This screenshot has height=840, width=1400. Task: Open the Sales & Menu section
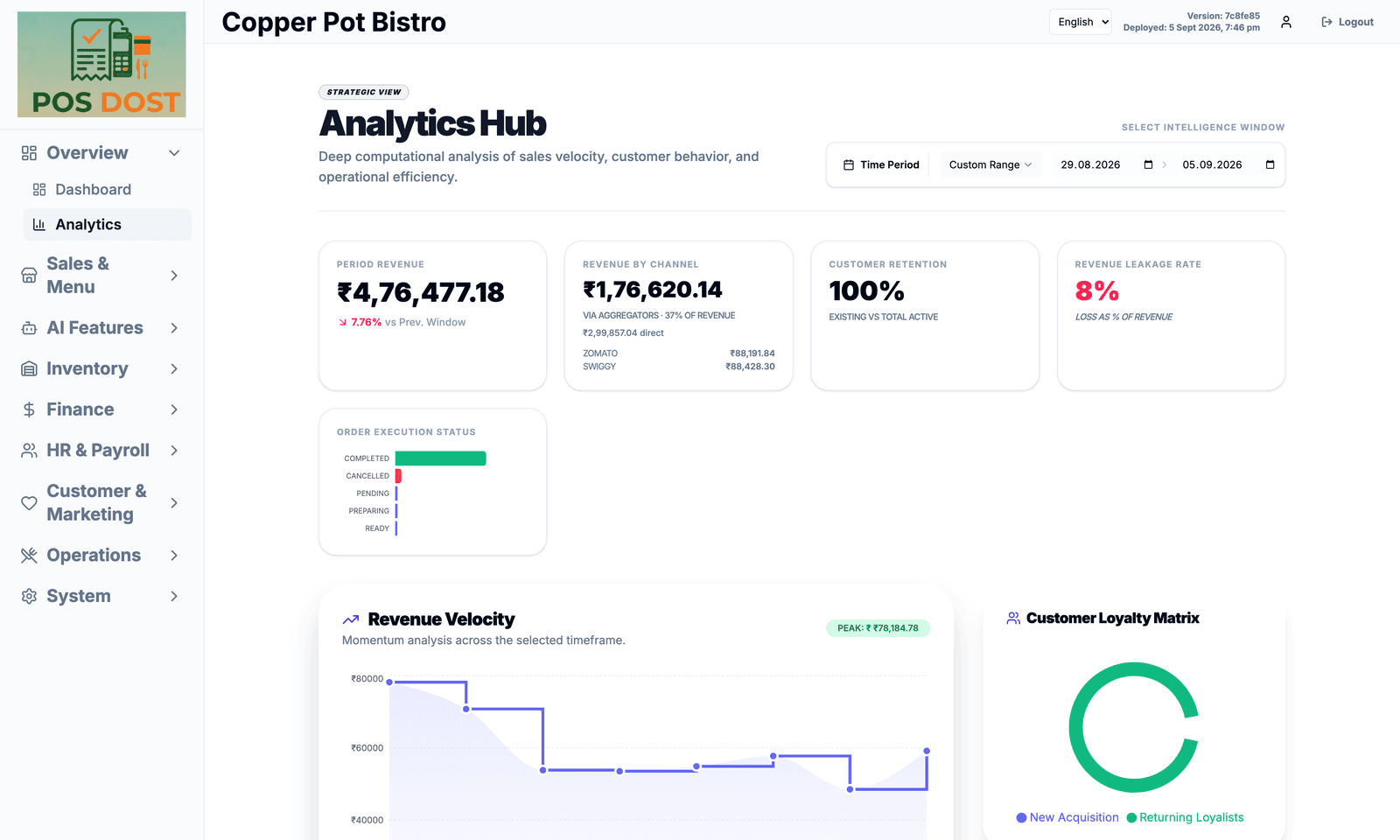tap(101, 276)
